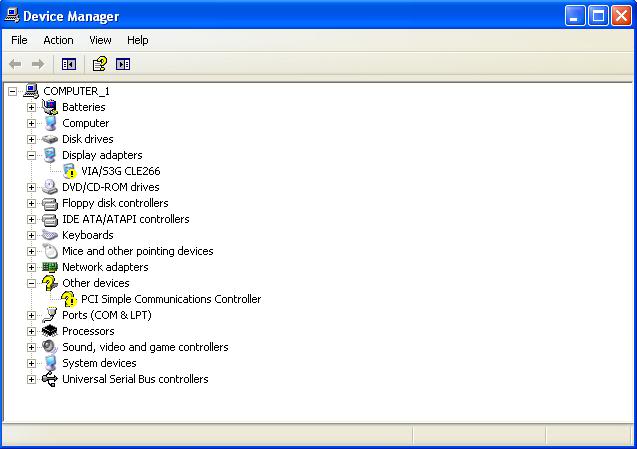Viewport: 637px width, 449px height.
Task: Expand the Batteries node
Action: [x=31, y=107]
